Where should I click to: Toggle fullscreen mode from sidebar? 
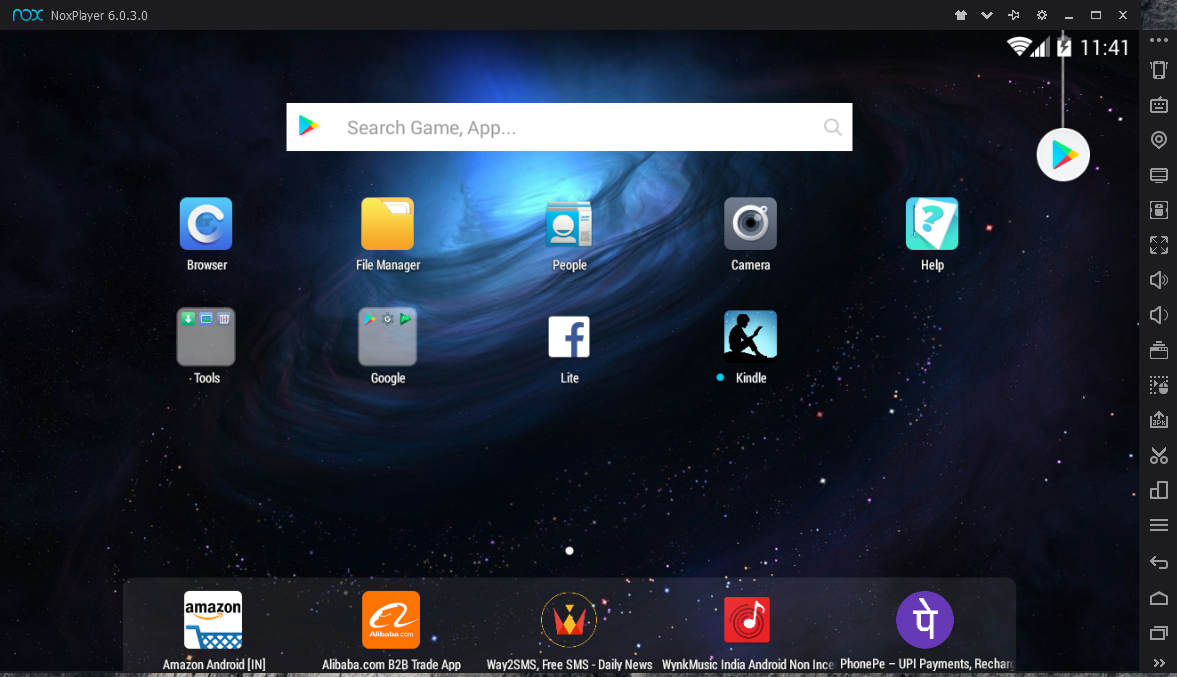1159,245
